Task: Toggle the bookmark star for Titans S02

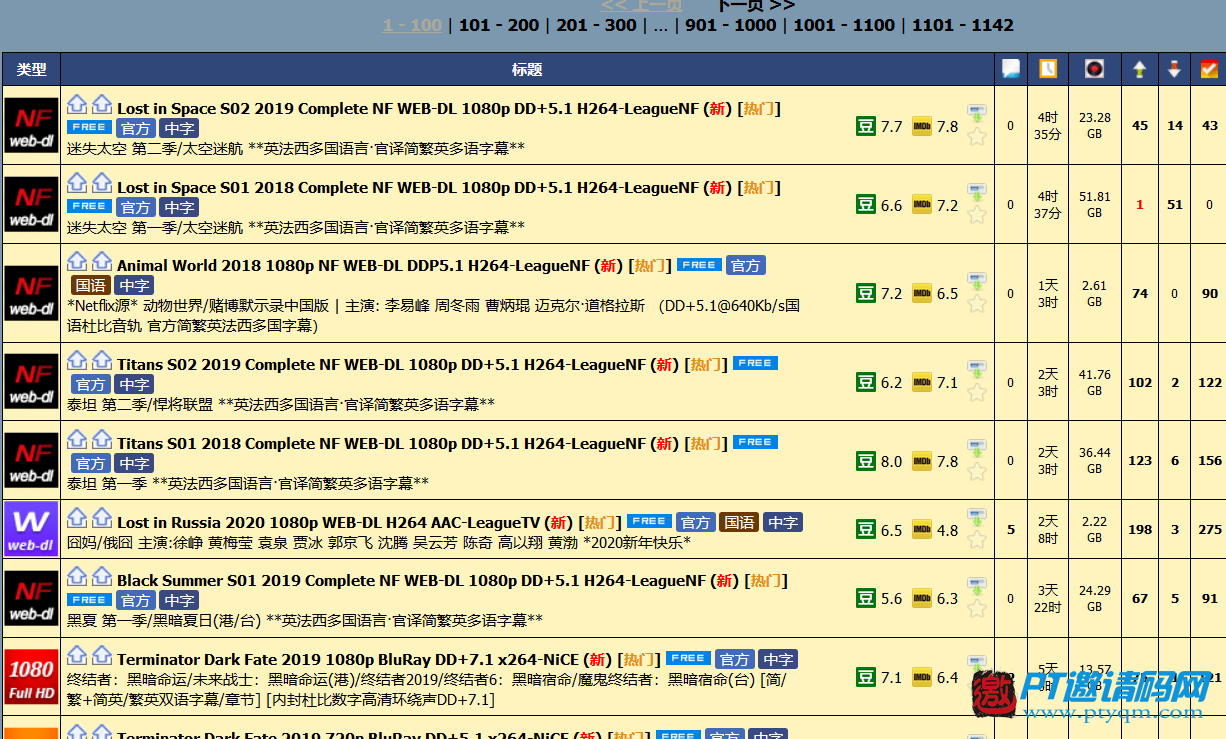Action: pyautogui.click(x=976, y=393)
